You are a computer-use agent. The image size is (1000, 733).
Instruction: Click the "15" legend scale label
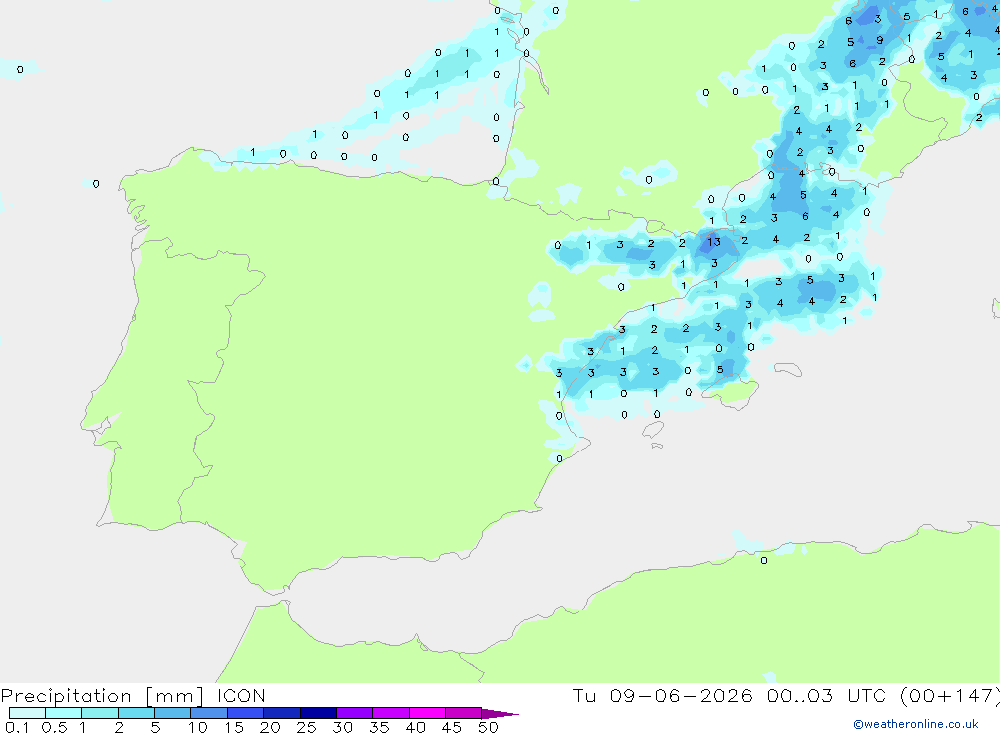(233, 727)
